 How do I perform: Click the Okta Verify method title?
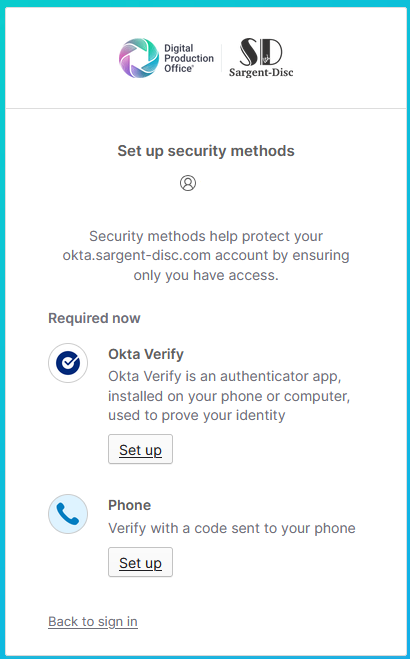pos(146,354)
